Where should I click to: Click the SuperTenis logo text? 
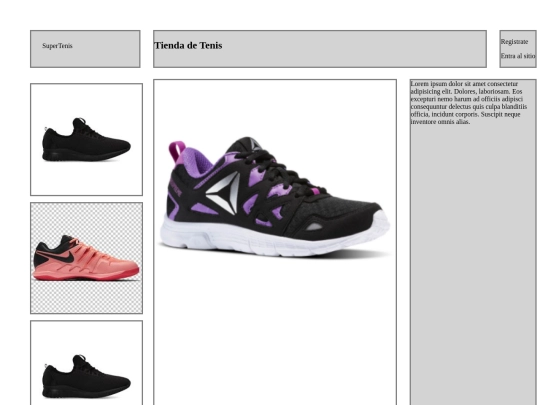[57, 46]
